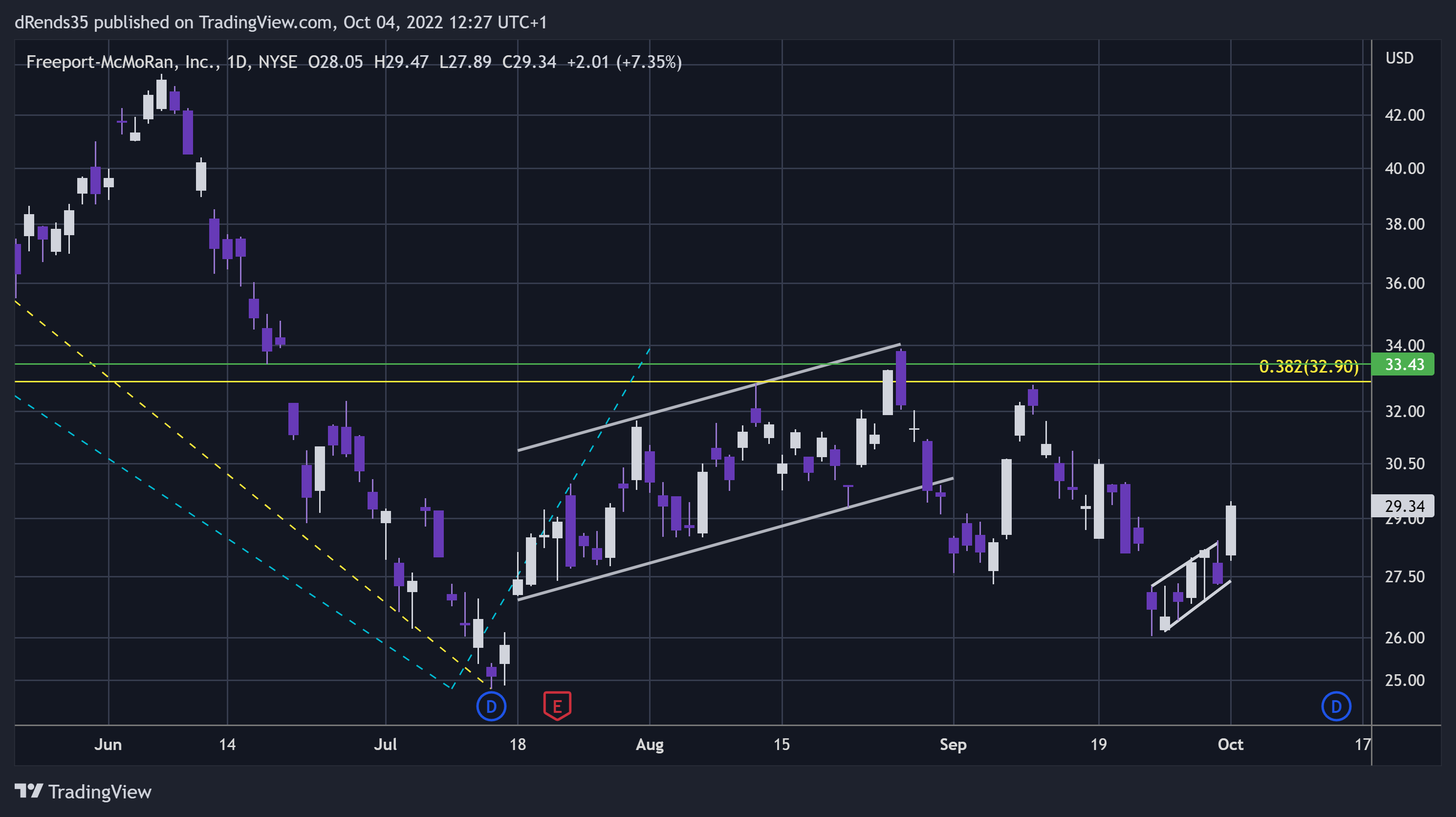Click the date label 18 on axis

pos(518,744)
